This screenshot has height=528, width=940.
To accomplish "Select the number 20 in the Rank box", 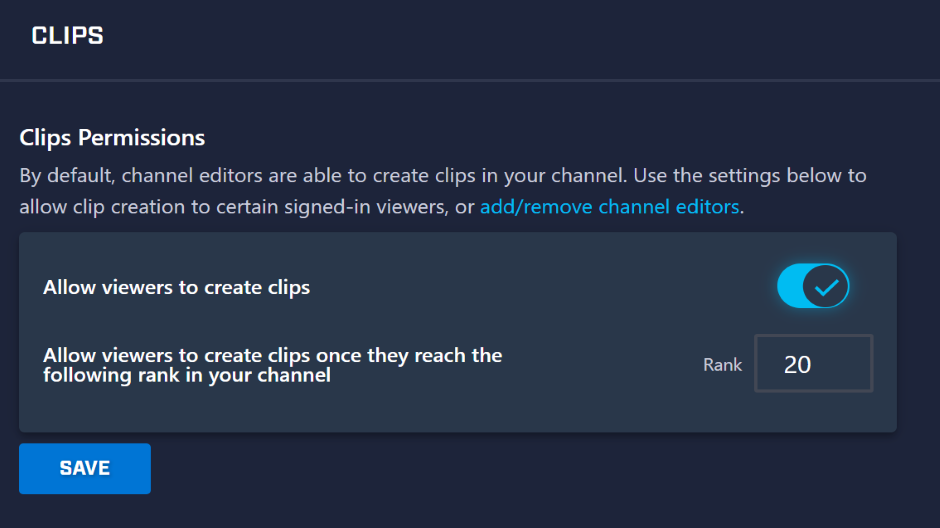I will [x=797, y=364].
